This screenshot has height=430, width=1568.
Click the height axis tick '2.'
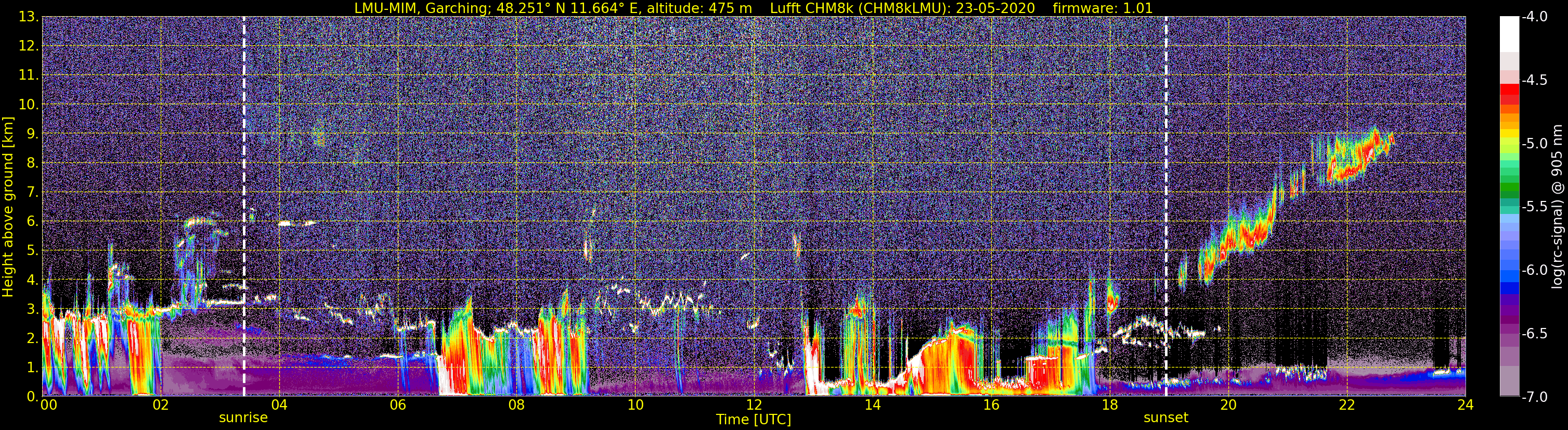tap(32, 339)
